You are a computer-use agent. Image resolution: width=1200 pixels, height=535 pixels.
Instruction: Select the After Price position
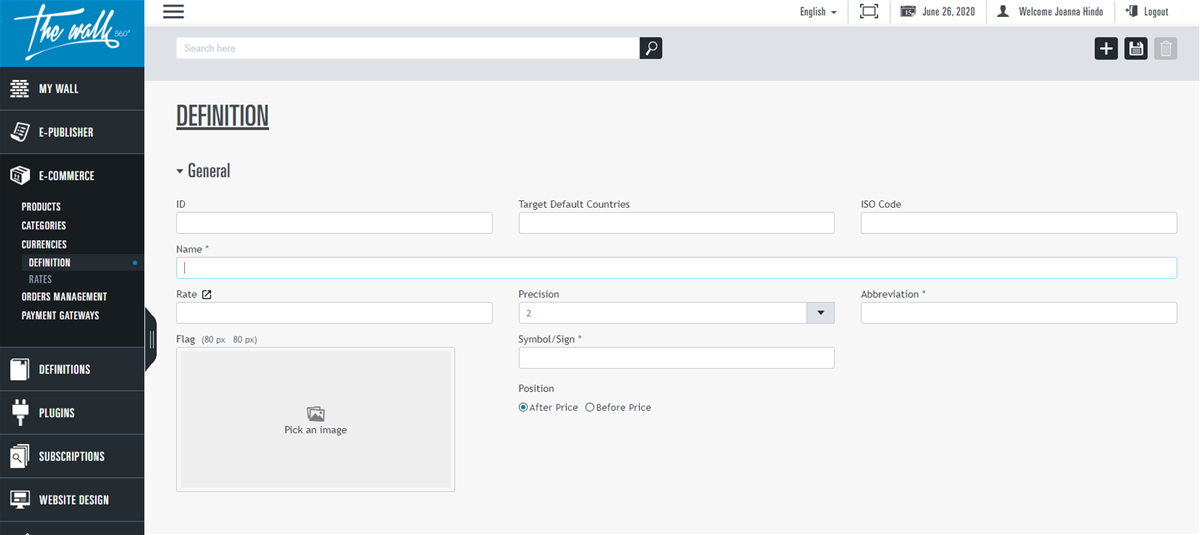coord(523,407)
